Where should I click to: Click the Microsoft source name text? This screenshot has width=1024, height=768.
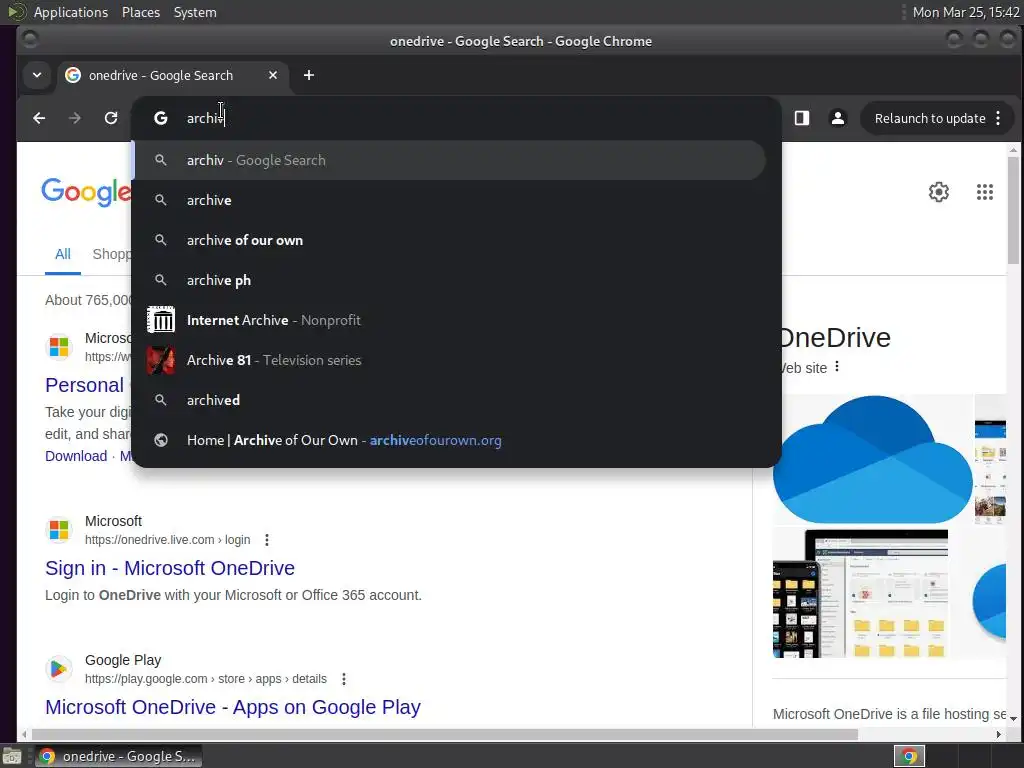click(113, 521)
